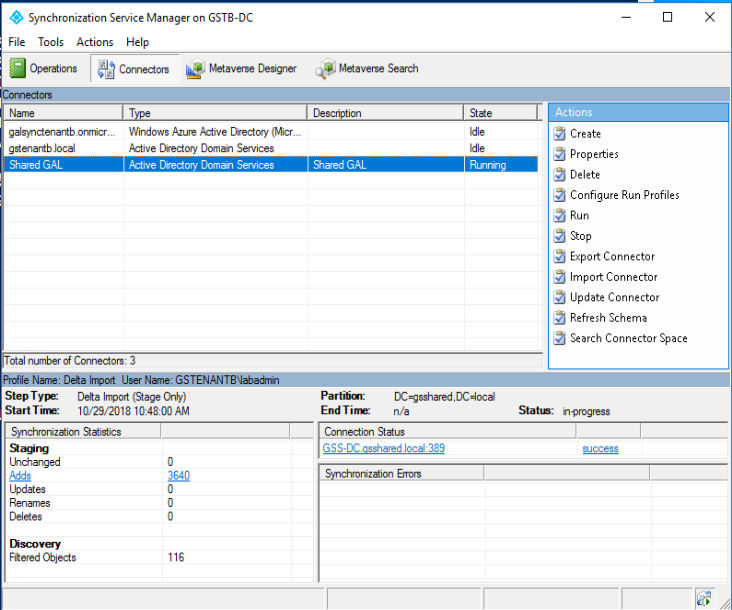Select the galsynctenantb.onmicrosoft connector row
Screen dimensions: 732x610
pyautogui.click(x=62, y=132)
